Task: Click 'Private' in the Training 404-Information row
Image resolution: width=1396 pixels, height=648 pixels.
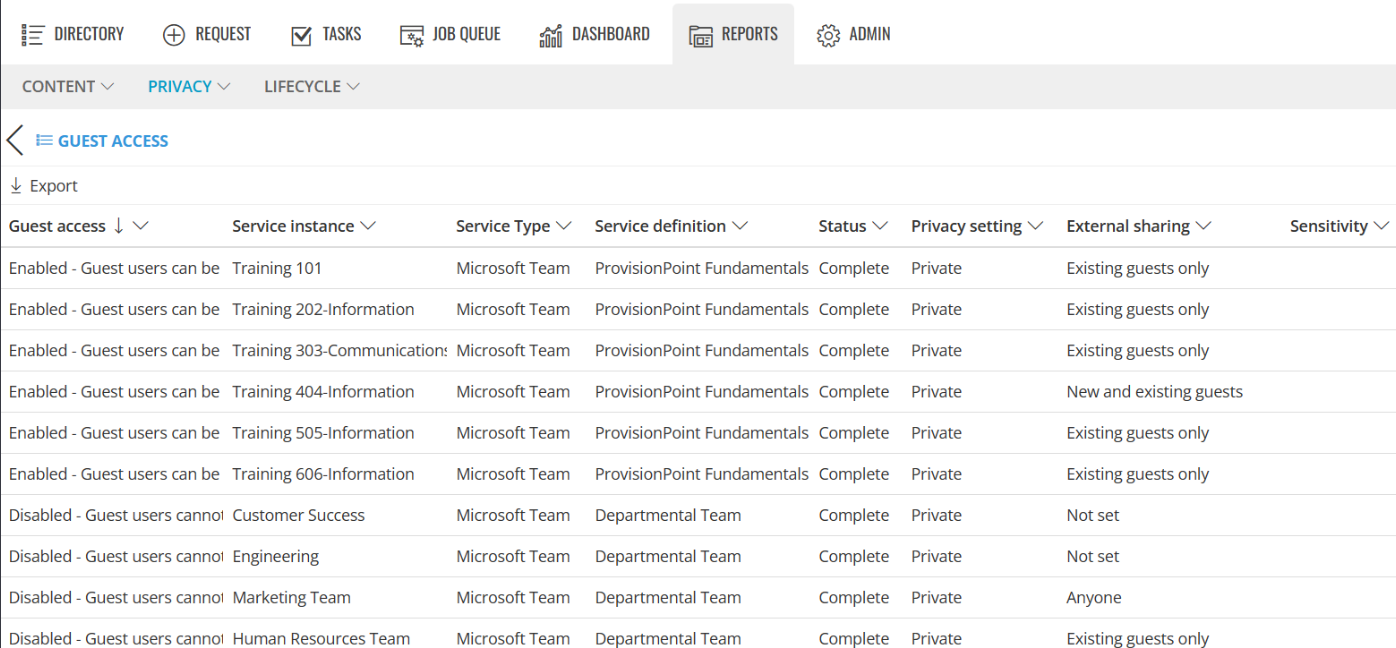Action: tap(936, 391)
